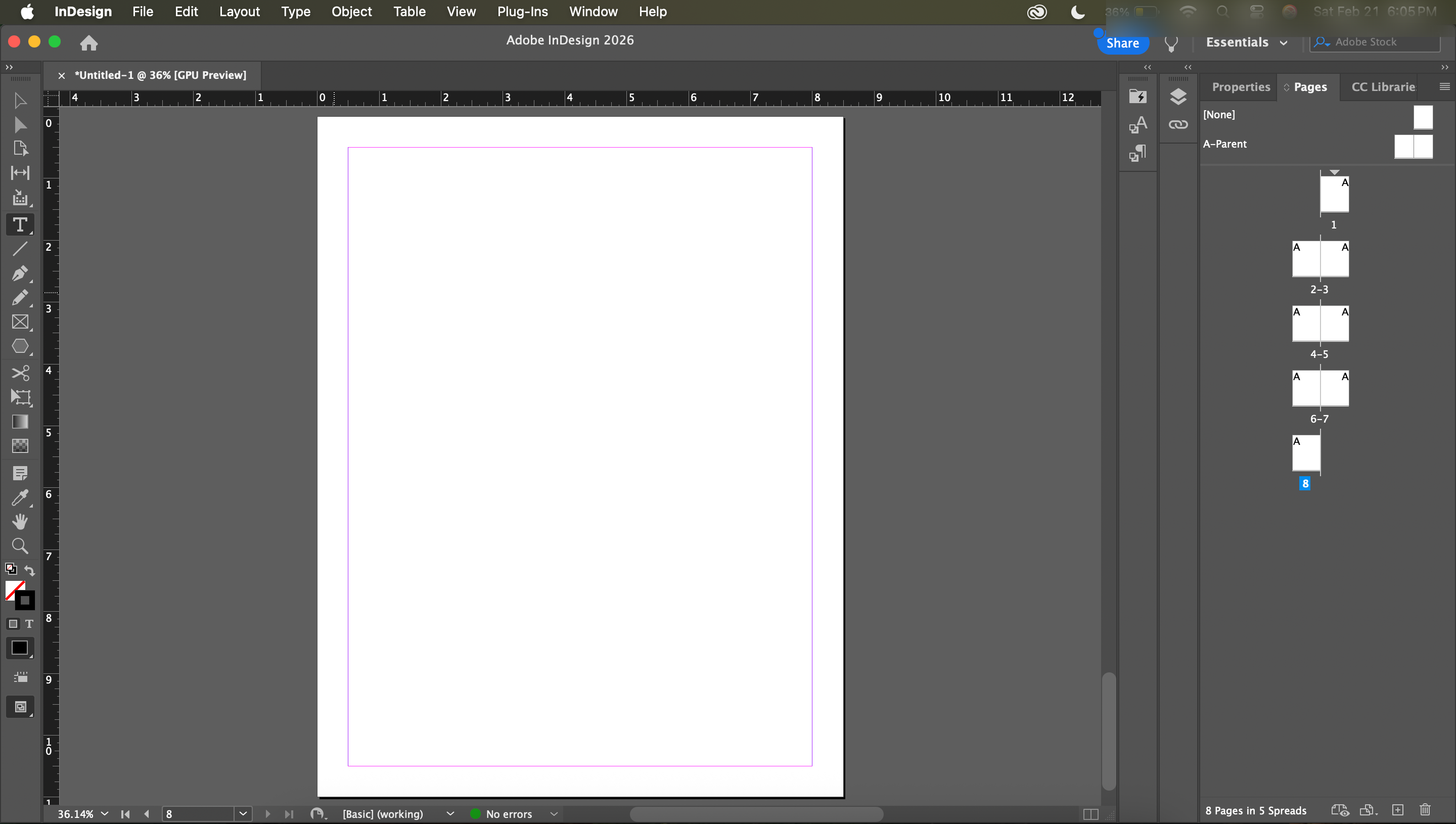Open the Links panel icon
This screenshot has height=824, width=1456.
(x=1178, y=124)
